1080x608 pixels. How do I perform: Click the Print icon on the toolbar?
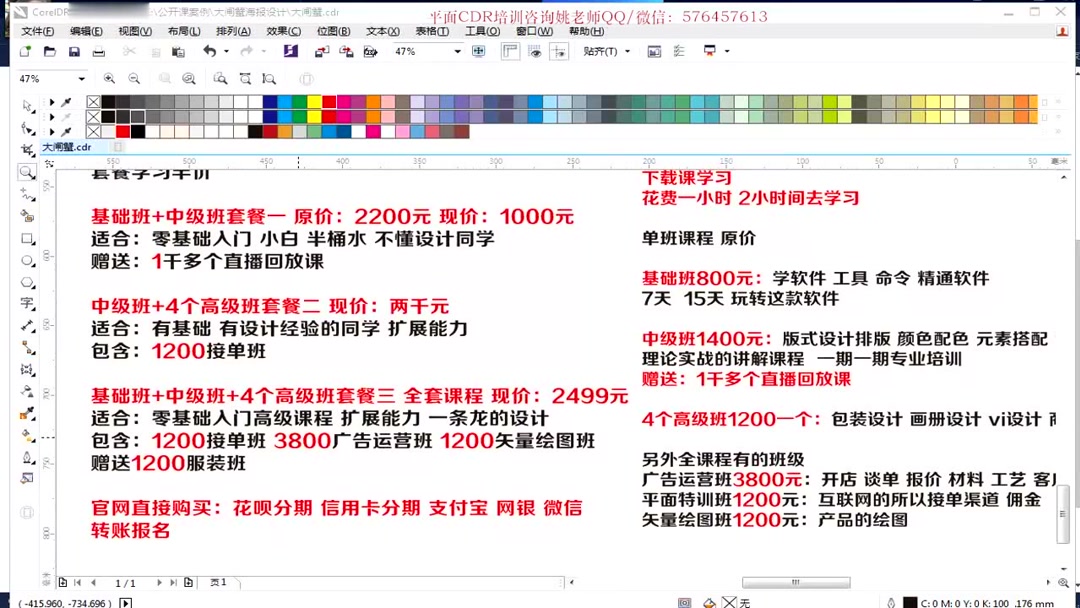98,52
